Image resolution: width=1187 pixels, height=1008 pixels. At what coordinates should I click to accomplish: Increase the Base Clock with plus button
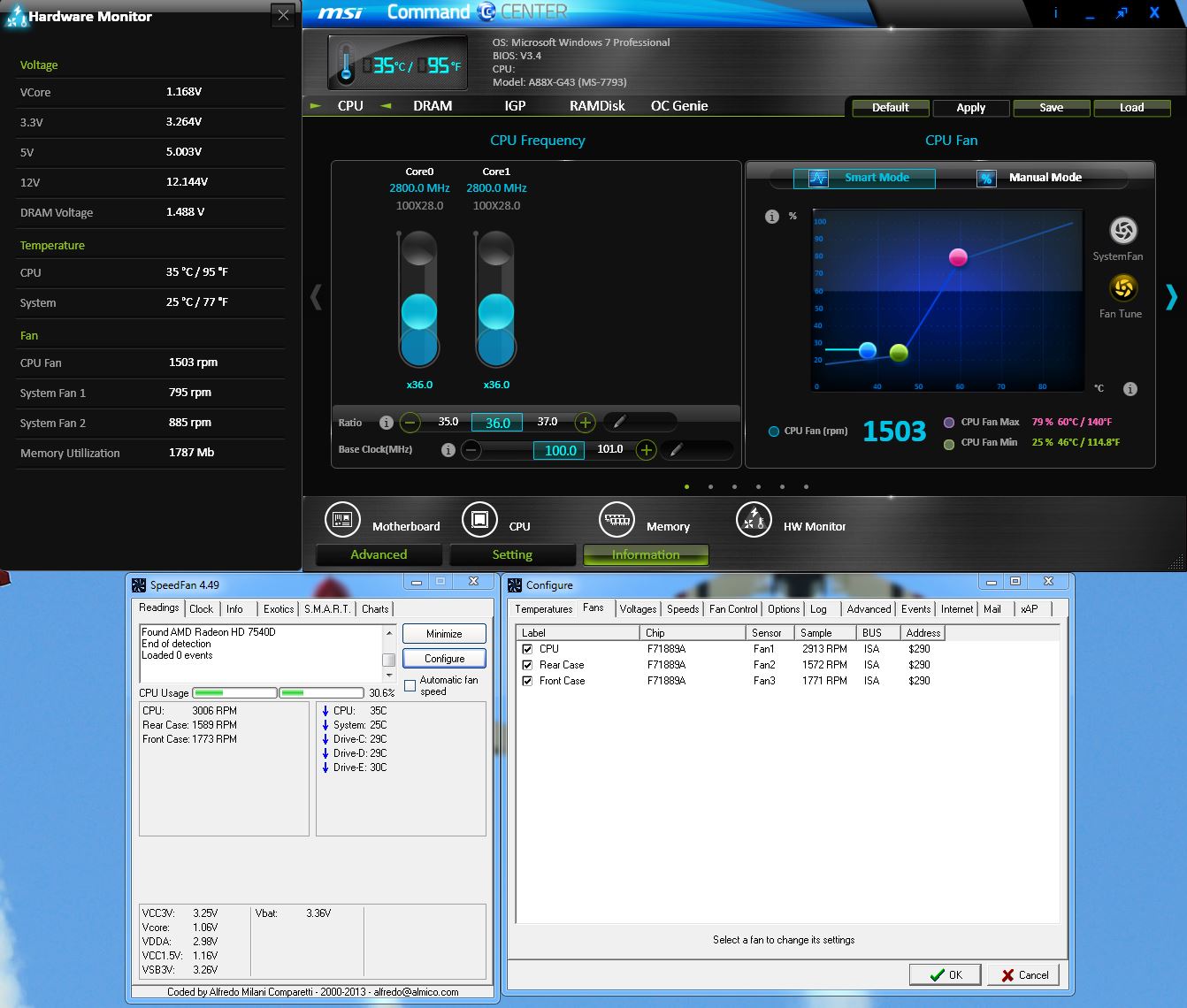point(647,450)
